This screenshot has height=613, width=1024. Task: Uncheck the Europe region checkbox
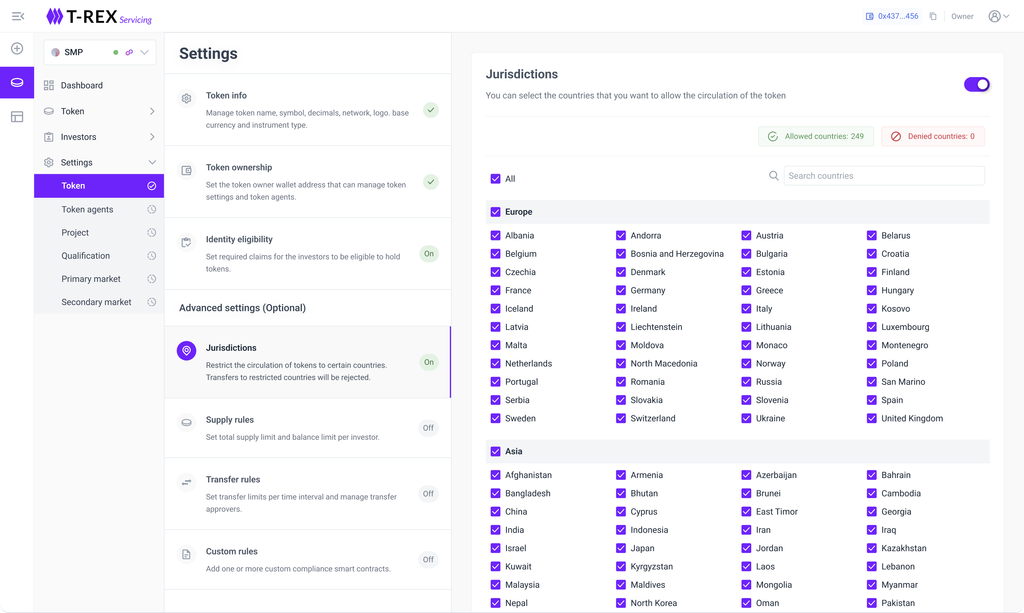(495, 212)
